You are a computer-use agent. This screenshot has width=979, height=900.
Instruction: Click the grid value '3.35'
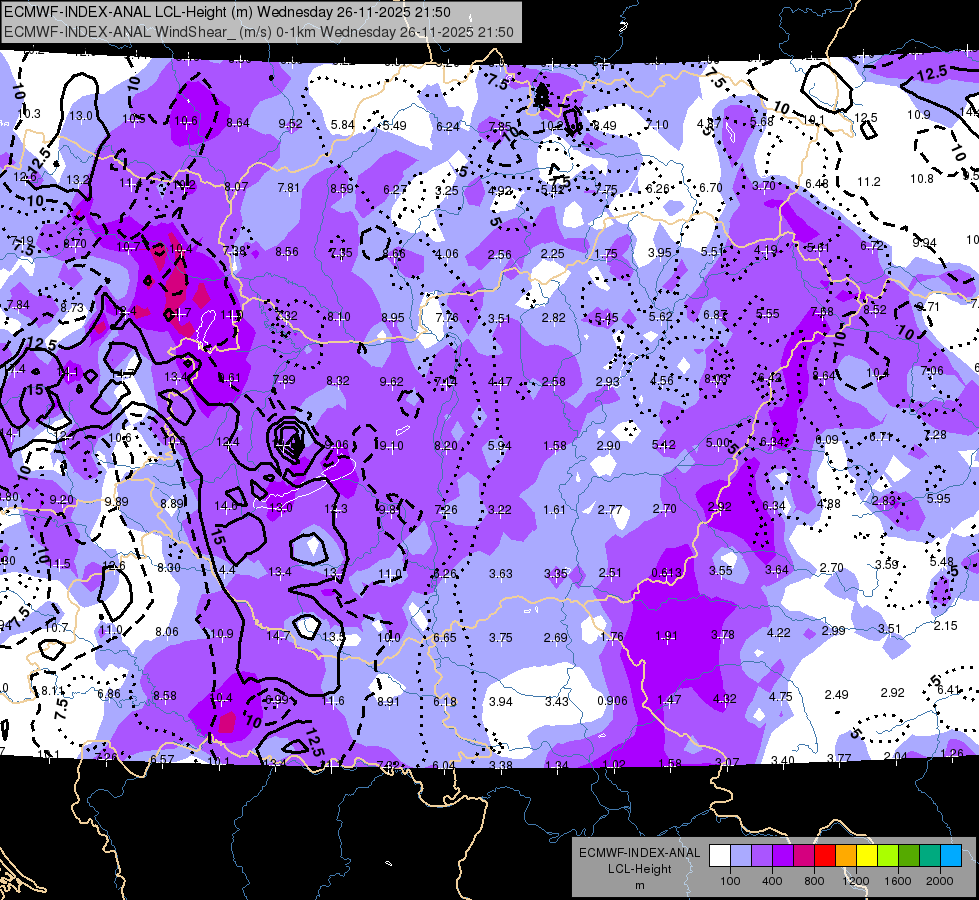click(x=556, y=573)
